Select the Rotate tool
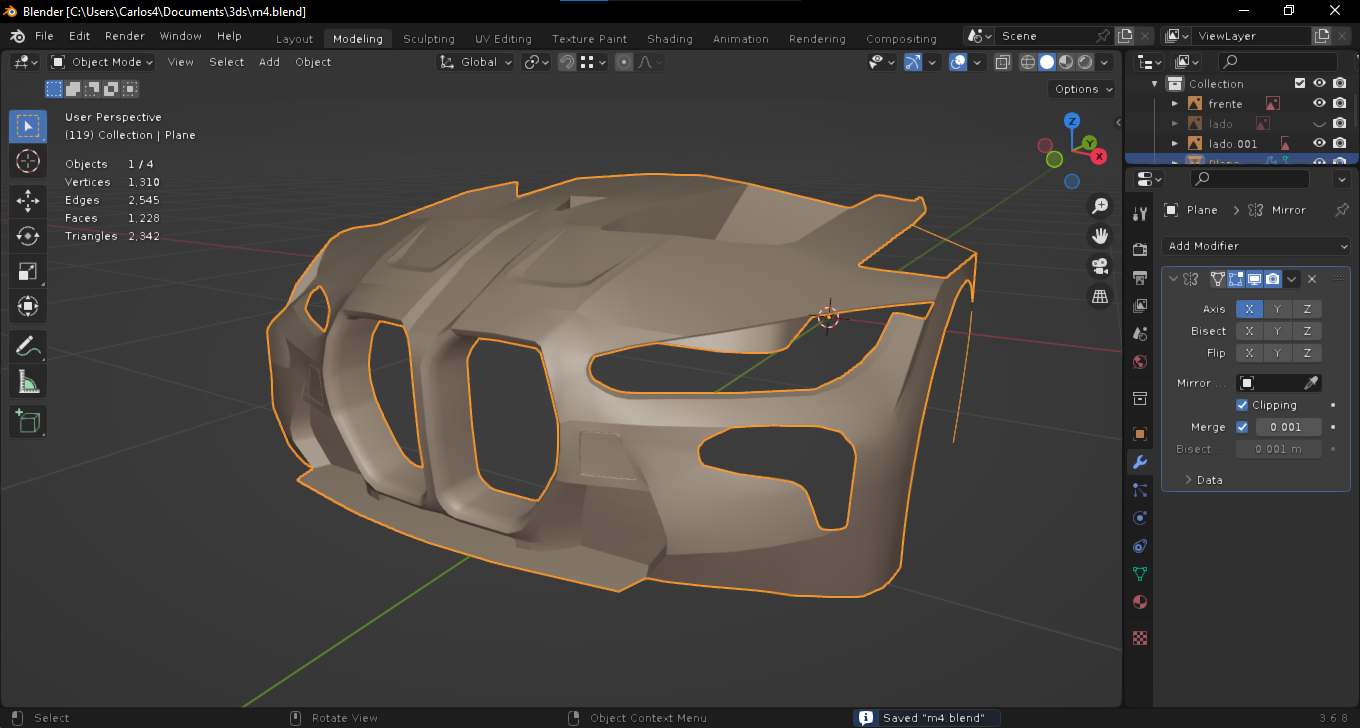Viewport: 1360px width, 728px height. (x=28, y=236)
